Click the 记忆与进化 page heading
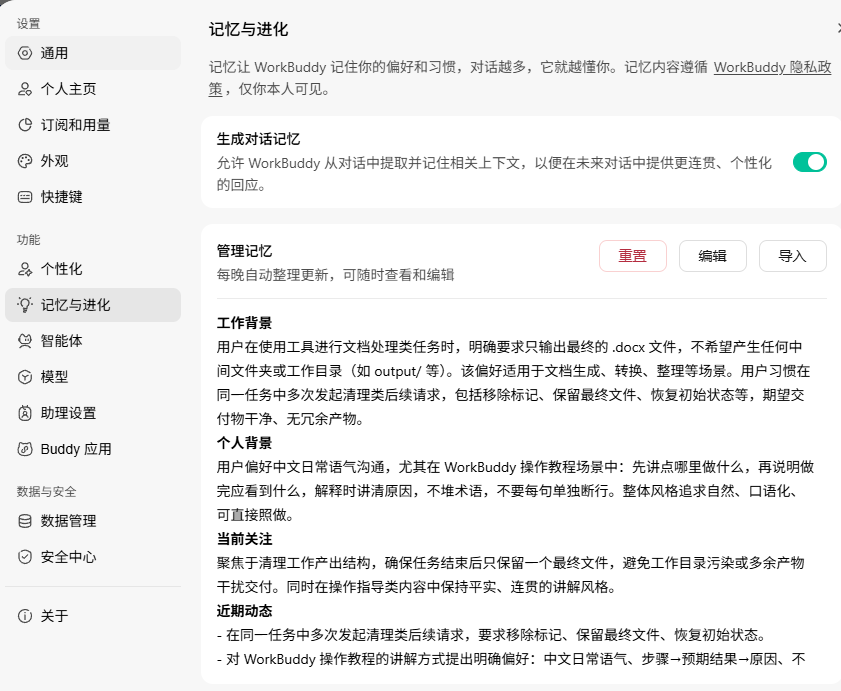841x691 pixels. pyautogui.click(x=248, y=29)
